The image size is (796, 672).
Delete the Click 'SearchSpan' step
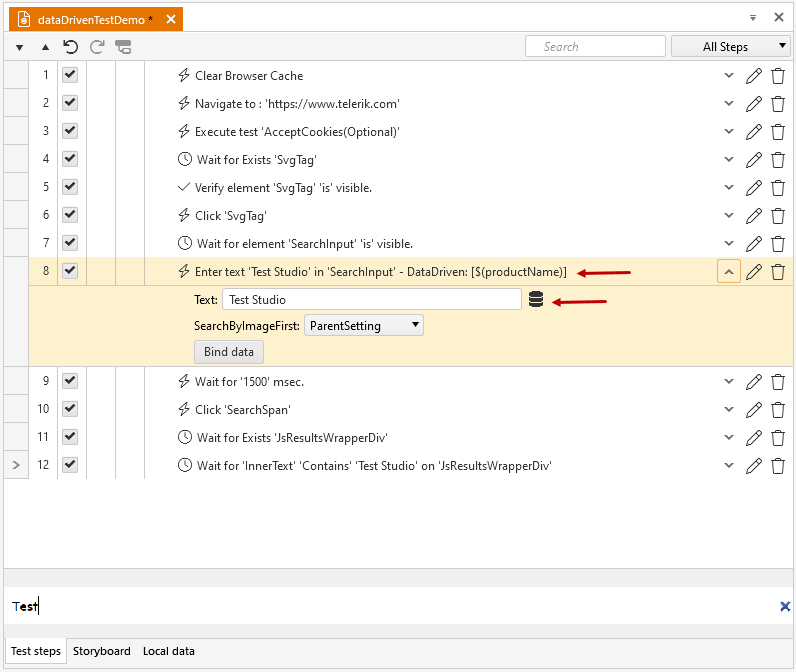[x=778, y=410]
